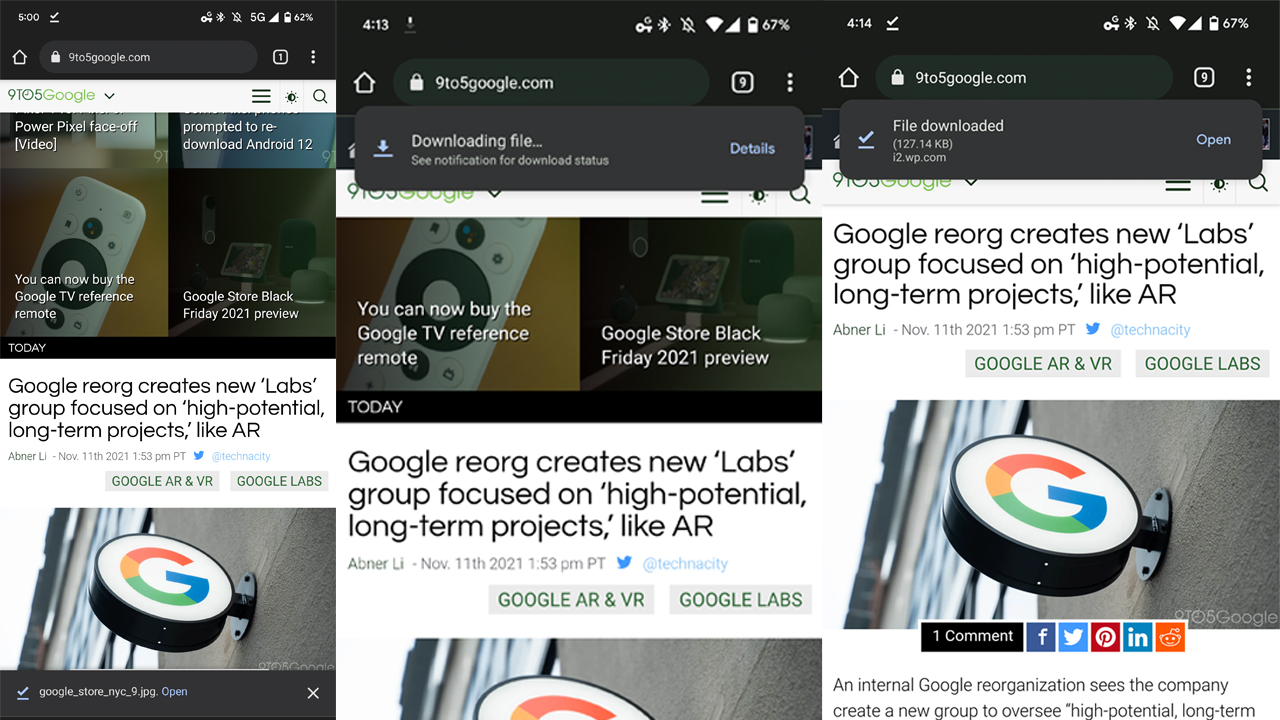This screenshot has height=720, width=1280.
Task: Share the article via the Facebook icon
Action: point(1040,637)
